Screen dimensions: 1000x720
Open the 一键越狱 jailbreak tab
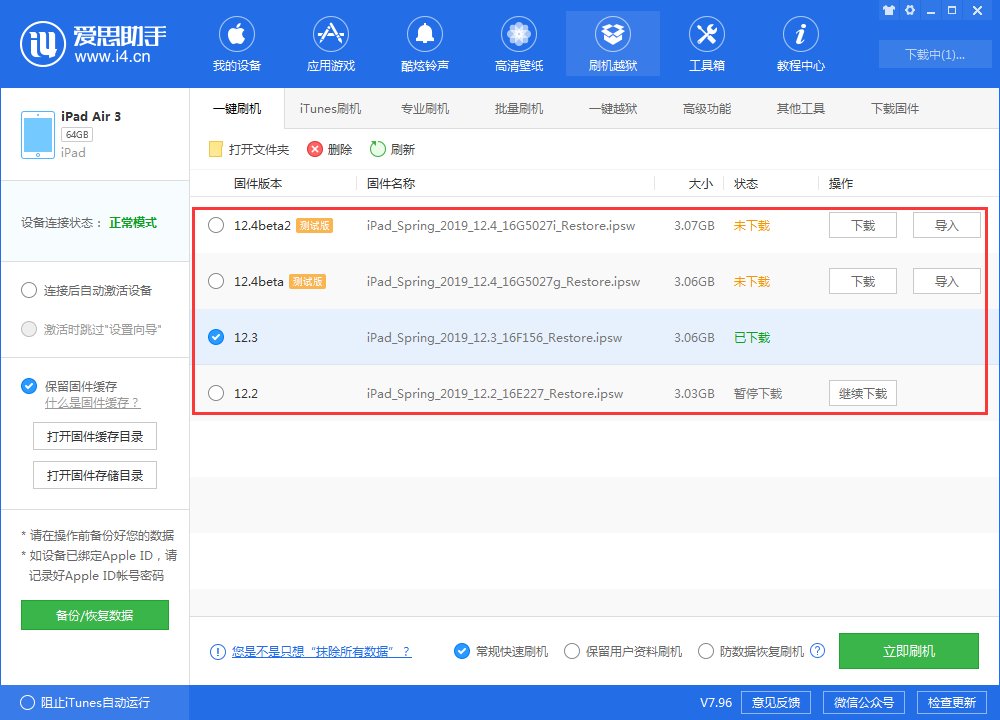coord(614,108)
